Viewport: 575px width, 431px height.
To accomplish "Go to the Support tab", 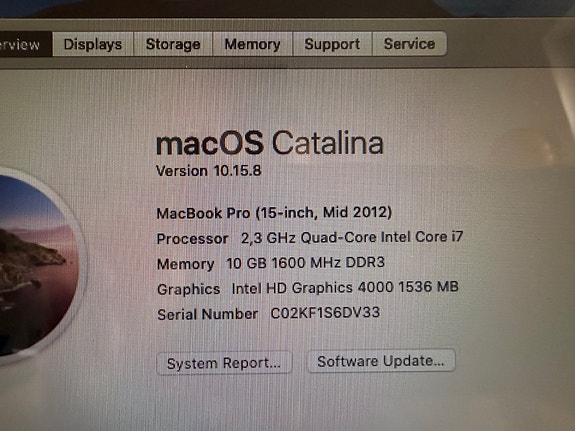I will point(332,44).
